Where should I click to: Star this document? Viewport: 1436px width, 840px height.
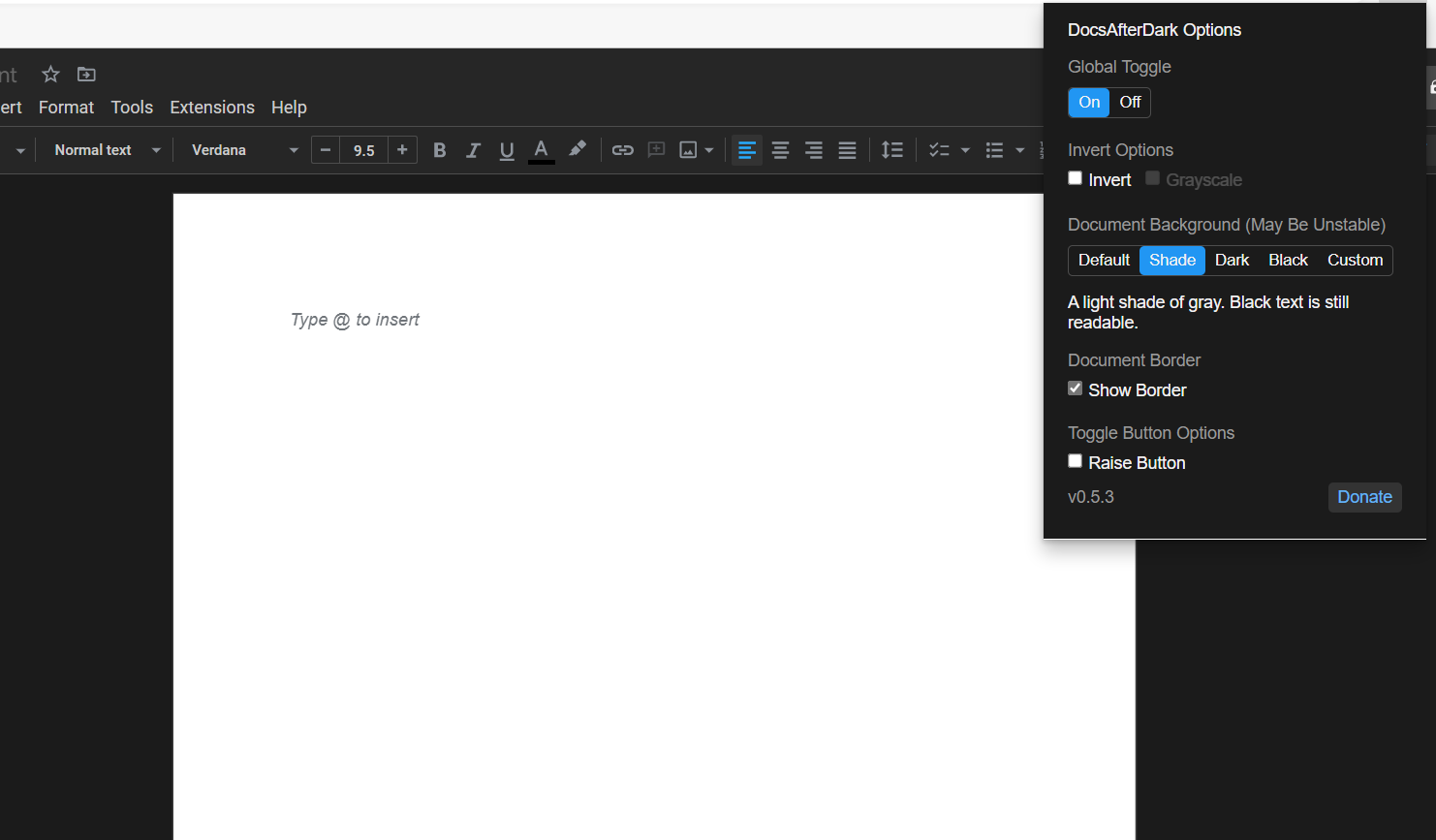coord(50,74)
